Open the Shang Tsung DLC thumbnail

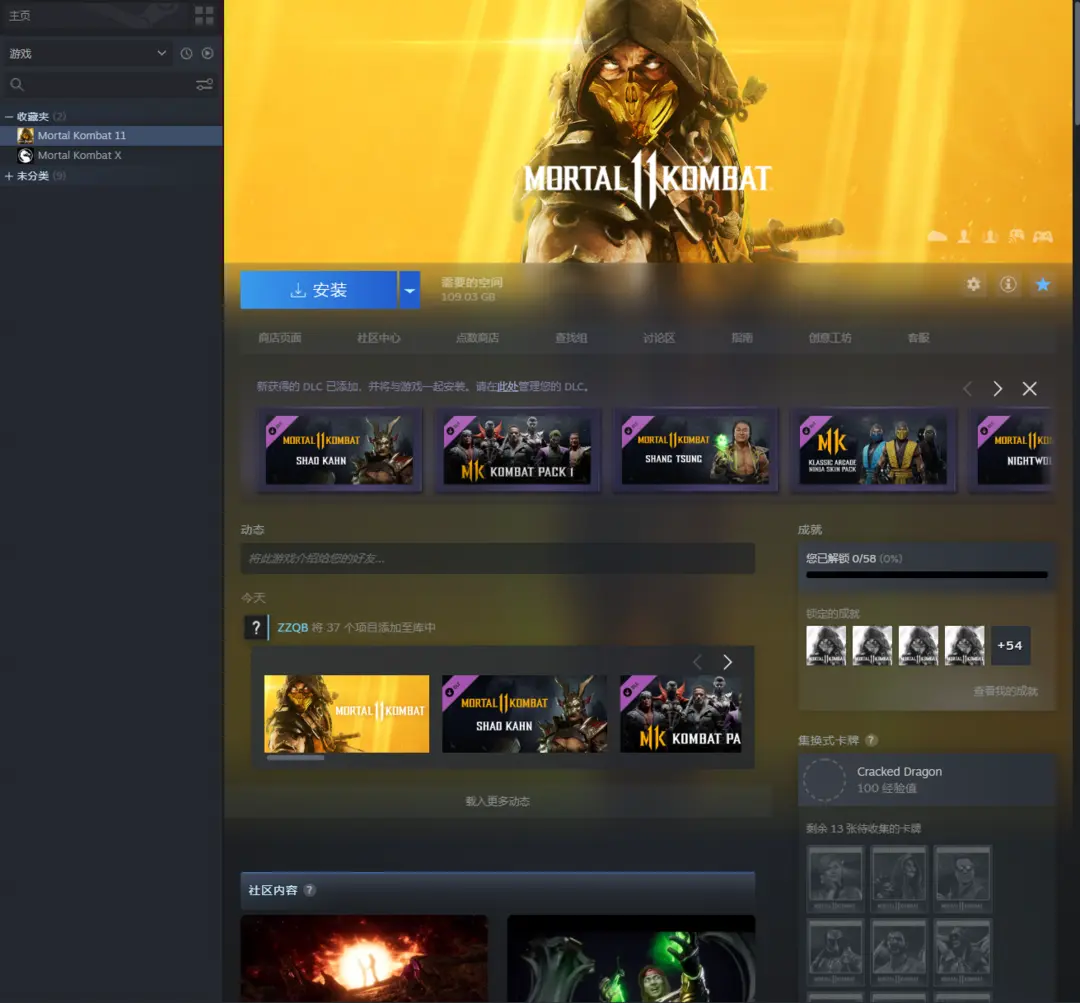(696, 451)
